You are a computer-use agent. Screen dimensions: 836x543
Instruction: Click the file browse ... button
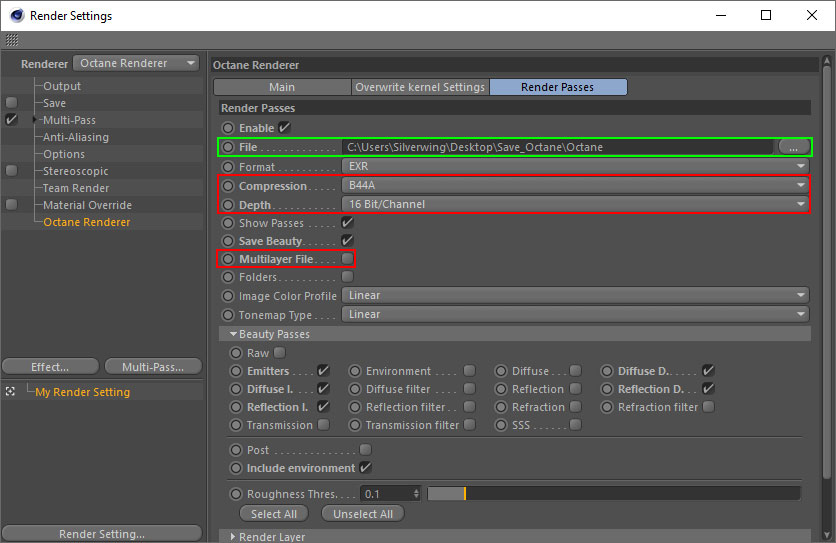(793, 147)
